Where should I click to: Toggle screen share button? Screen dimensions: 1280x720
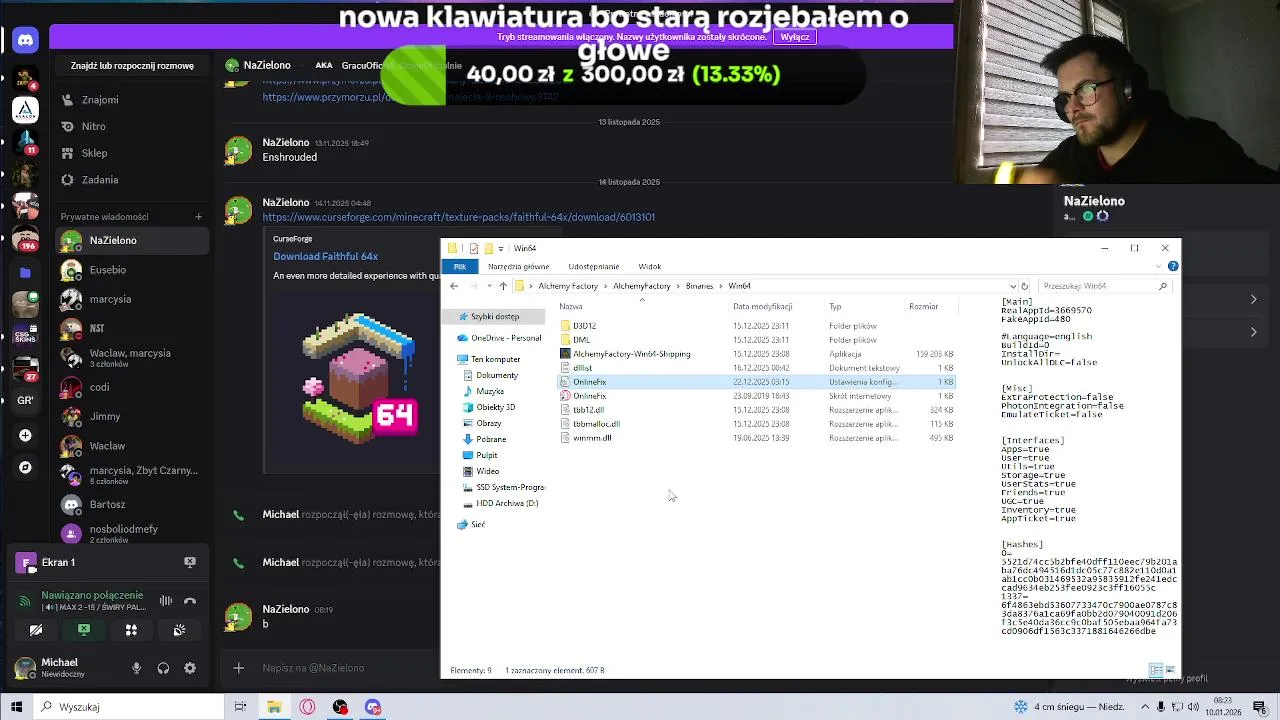84,630
